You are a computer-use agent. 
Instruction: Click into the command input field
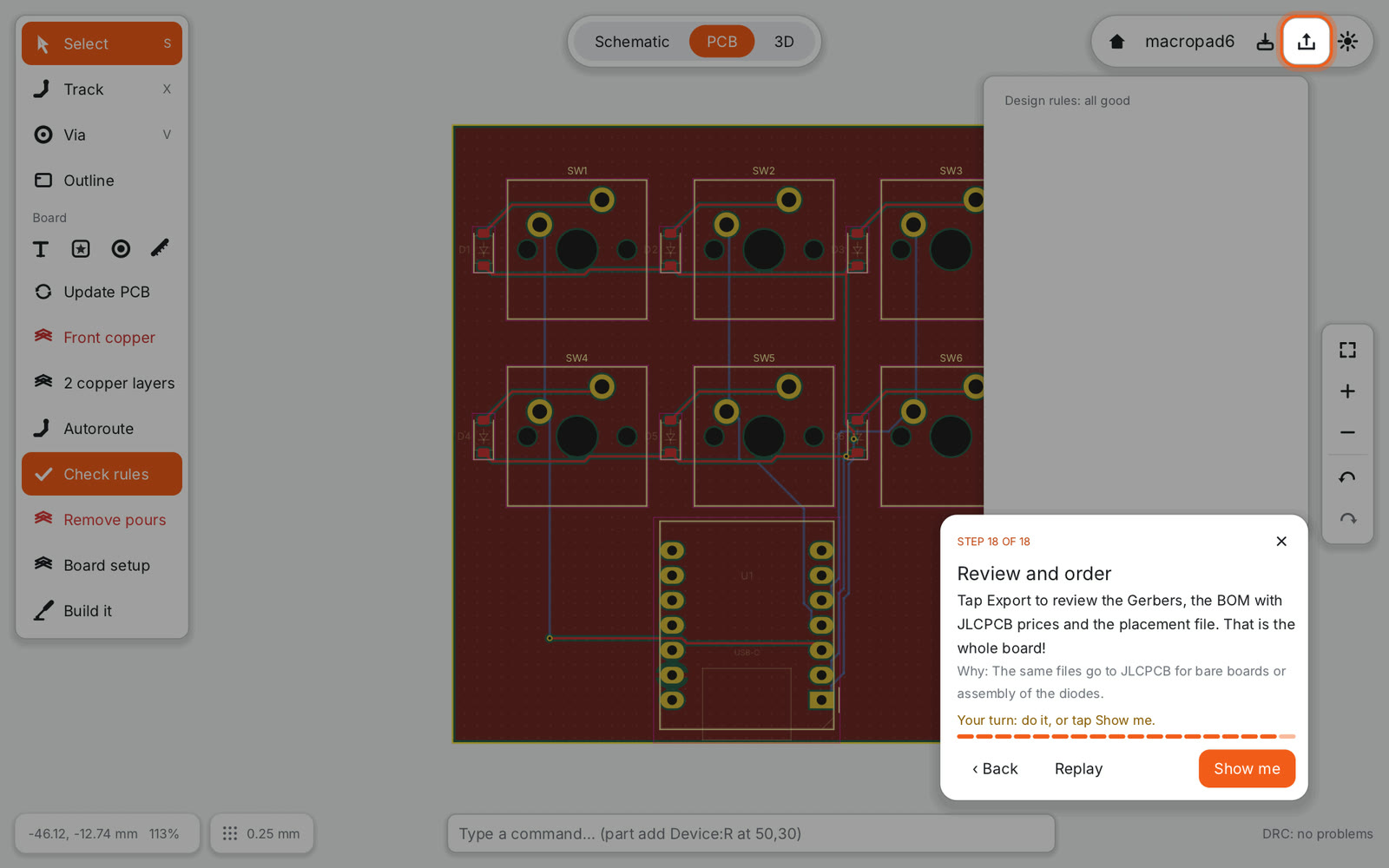tap(751, 833)
